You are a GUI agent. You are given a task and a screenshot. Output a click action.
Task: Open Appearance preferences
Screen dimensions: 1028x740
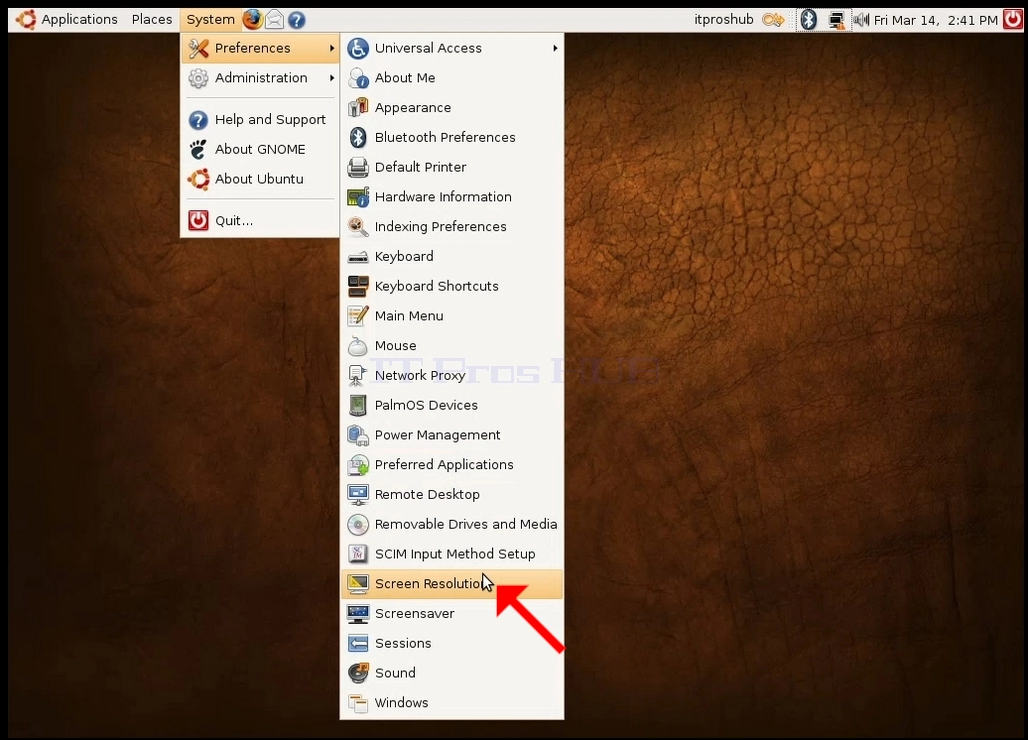point(452,107)
